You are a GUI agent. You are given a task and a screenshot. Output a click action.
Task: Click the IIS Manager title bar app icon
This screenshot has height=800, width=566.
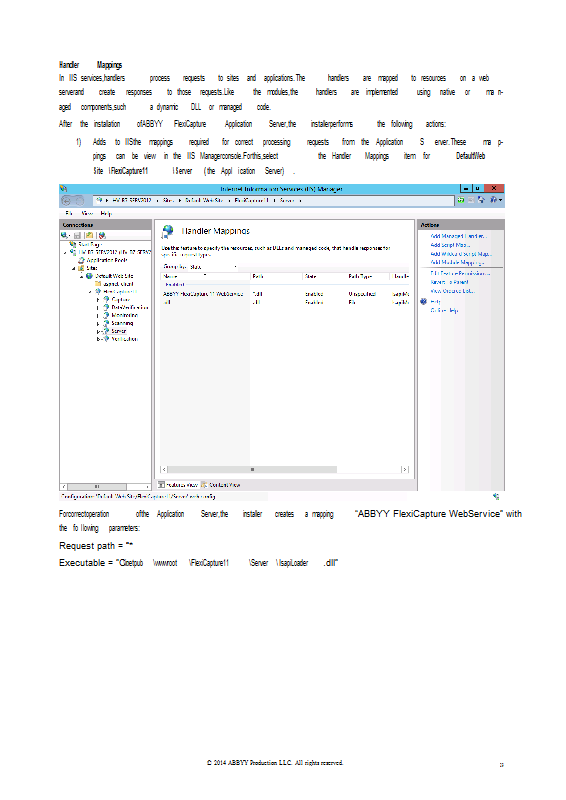(63, 189)
